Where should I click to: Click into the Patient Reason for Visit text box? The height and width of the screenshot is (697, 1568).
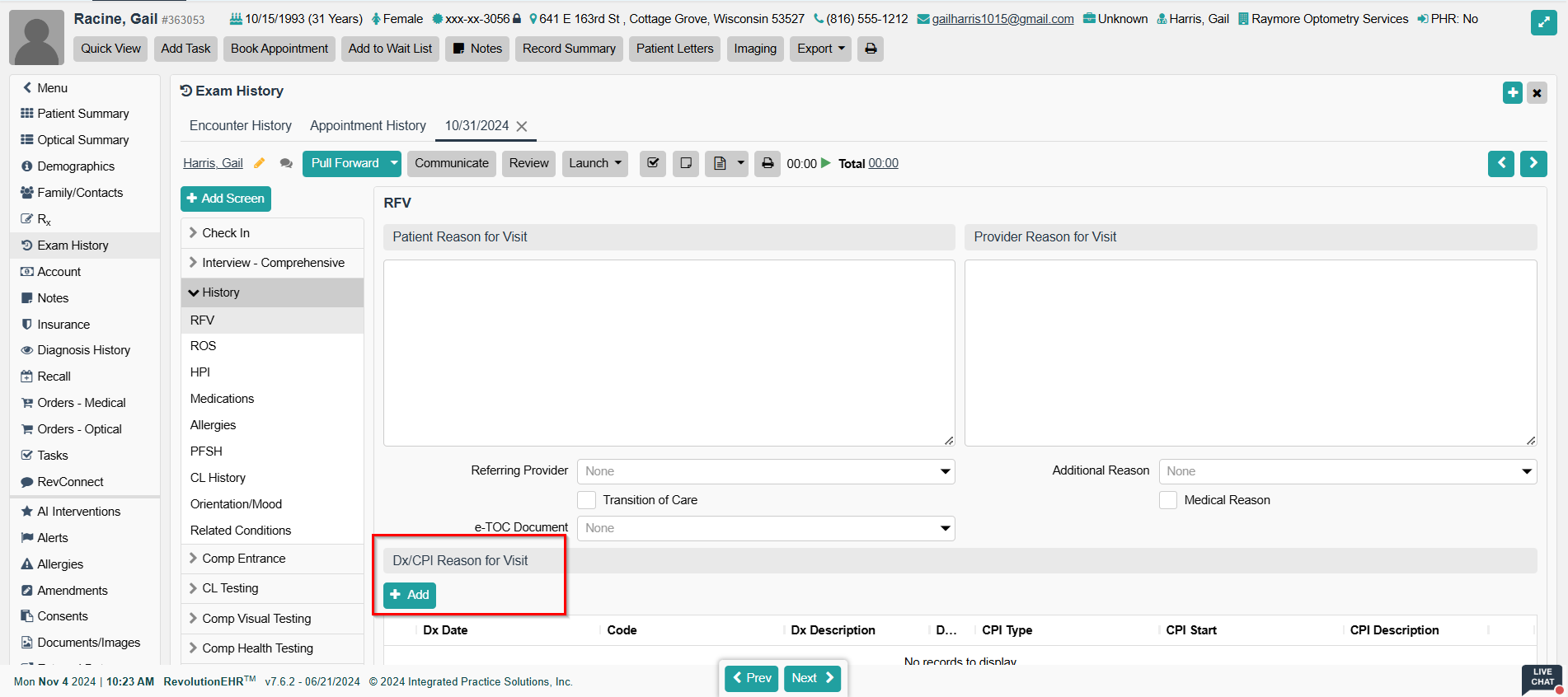[669, 353]
